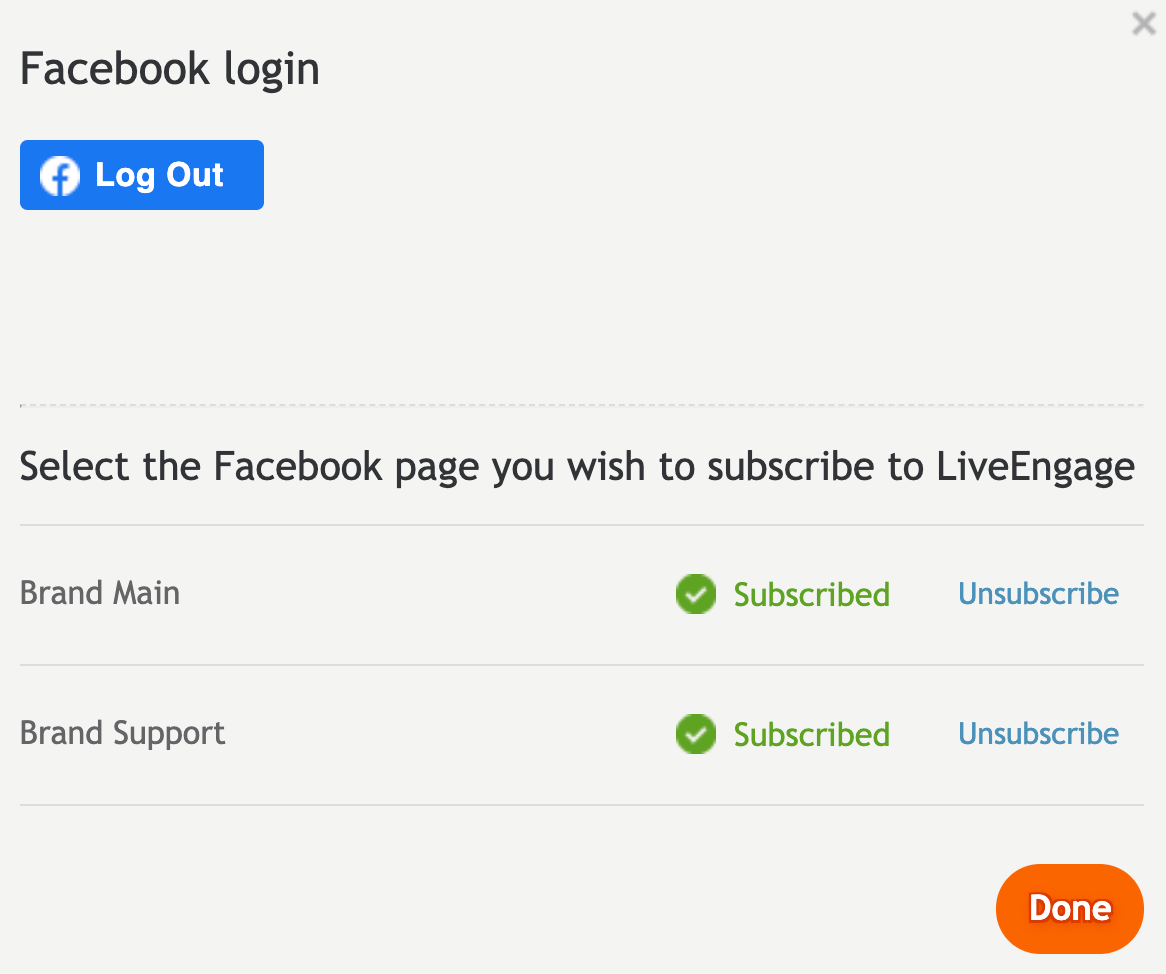Click the green checkmark beside Brand Main
The image size is (1166, 974).
pyautogui.click(x=695, y=594)
